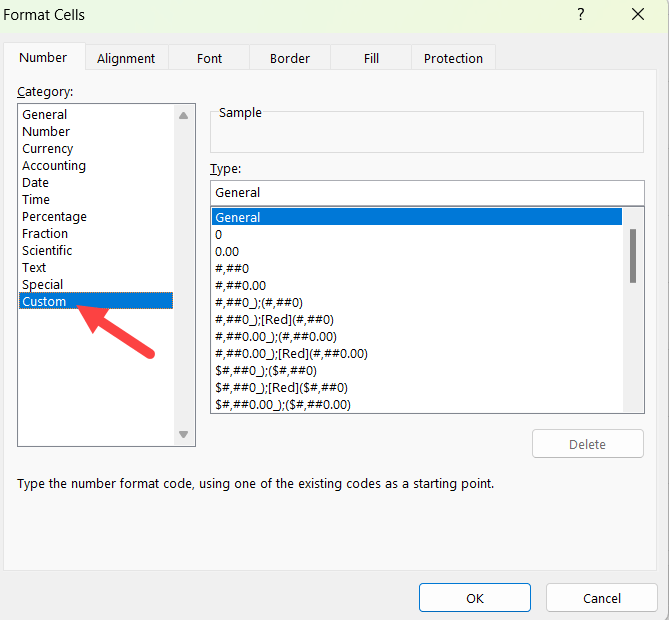Select format $#,##0_);($#,##0)
The height and width of the screenshot is (620, 669).
point(417,370)
